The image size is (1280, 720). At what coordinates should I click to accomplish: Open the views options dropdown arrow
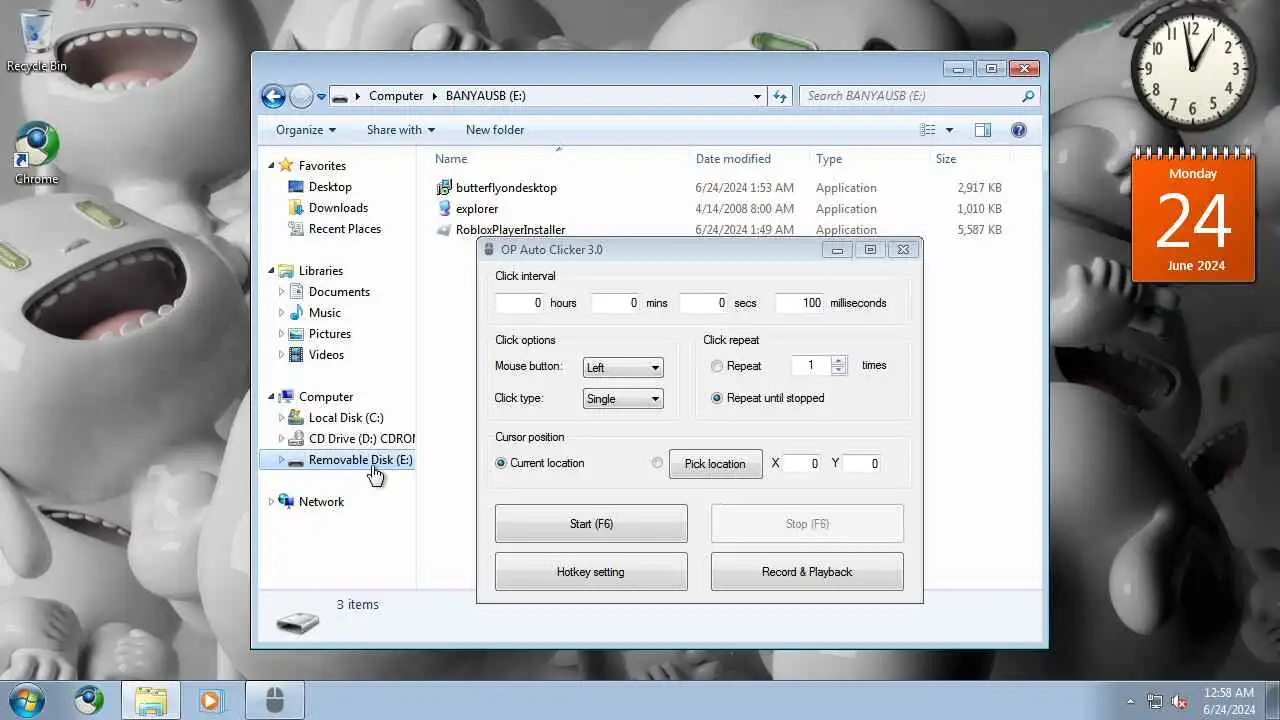tap(949, 130)
